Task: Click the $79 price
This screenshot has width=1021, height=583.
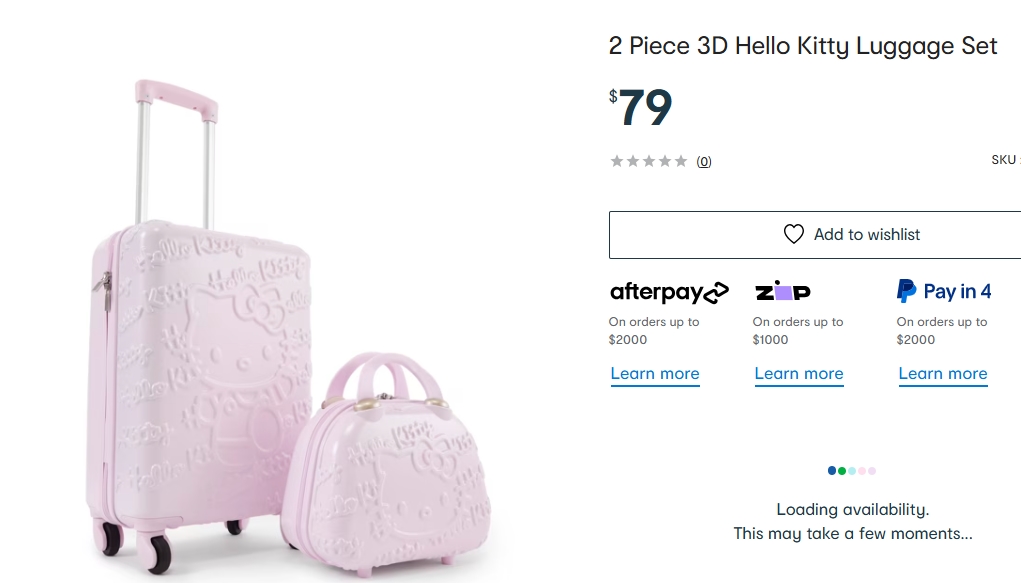Action: click(x=642, y=108)
